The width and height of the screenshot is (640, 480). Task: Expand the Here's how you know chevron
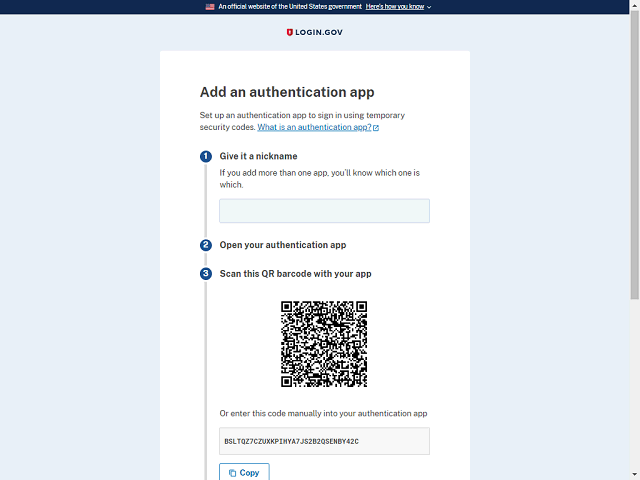coord(429,7)
